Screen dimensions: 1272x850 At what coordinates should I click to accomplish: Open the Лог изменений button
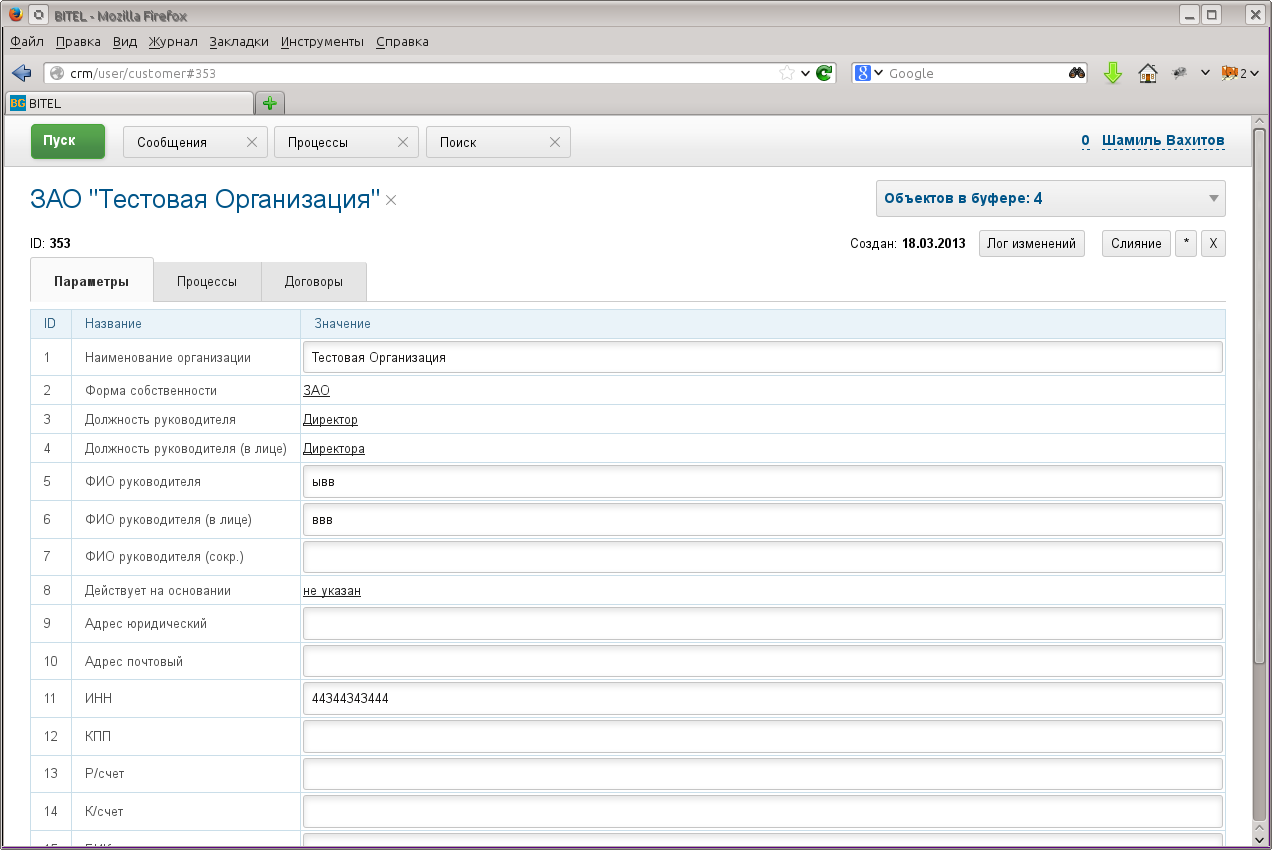tap(1031, 244)
